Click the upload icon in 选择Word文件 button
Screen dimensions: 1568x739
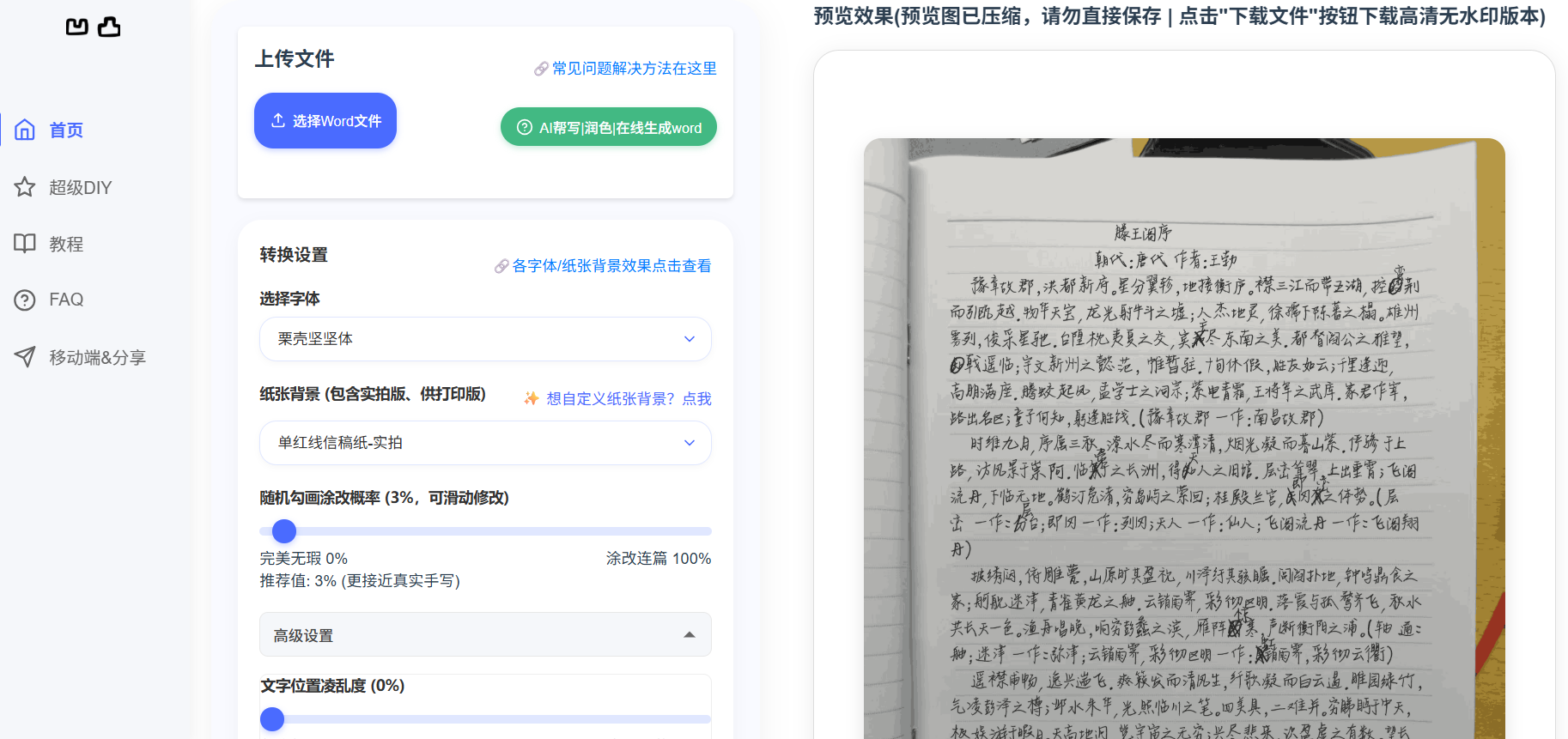pos(278,120)
